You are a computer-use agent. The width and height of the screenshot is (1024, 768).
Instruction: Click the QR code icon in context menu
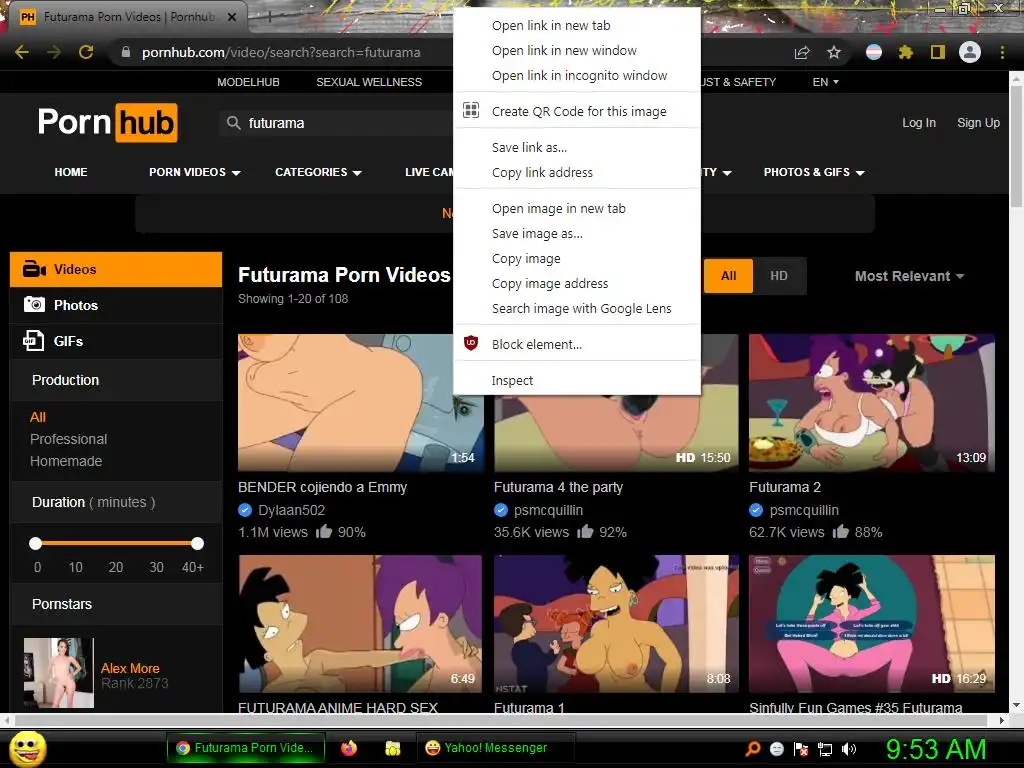click(x=471, y=110)
